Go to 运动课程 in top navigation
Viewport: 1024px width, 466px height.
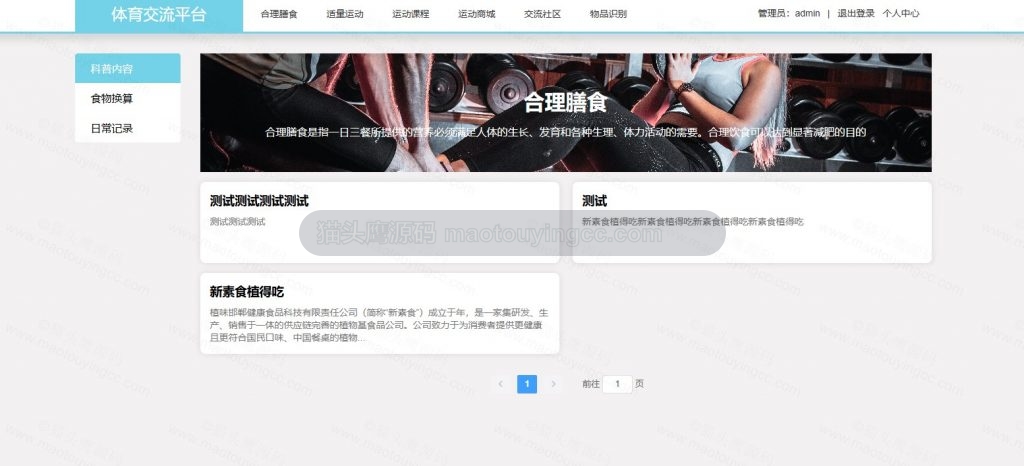coord(411,14)
